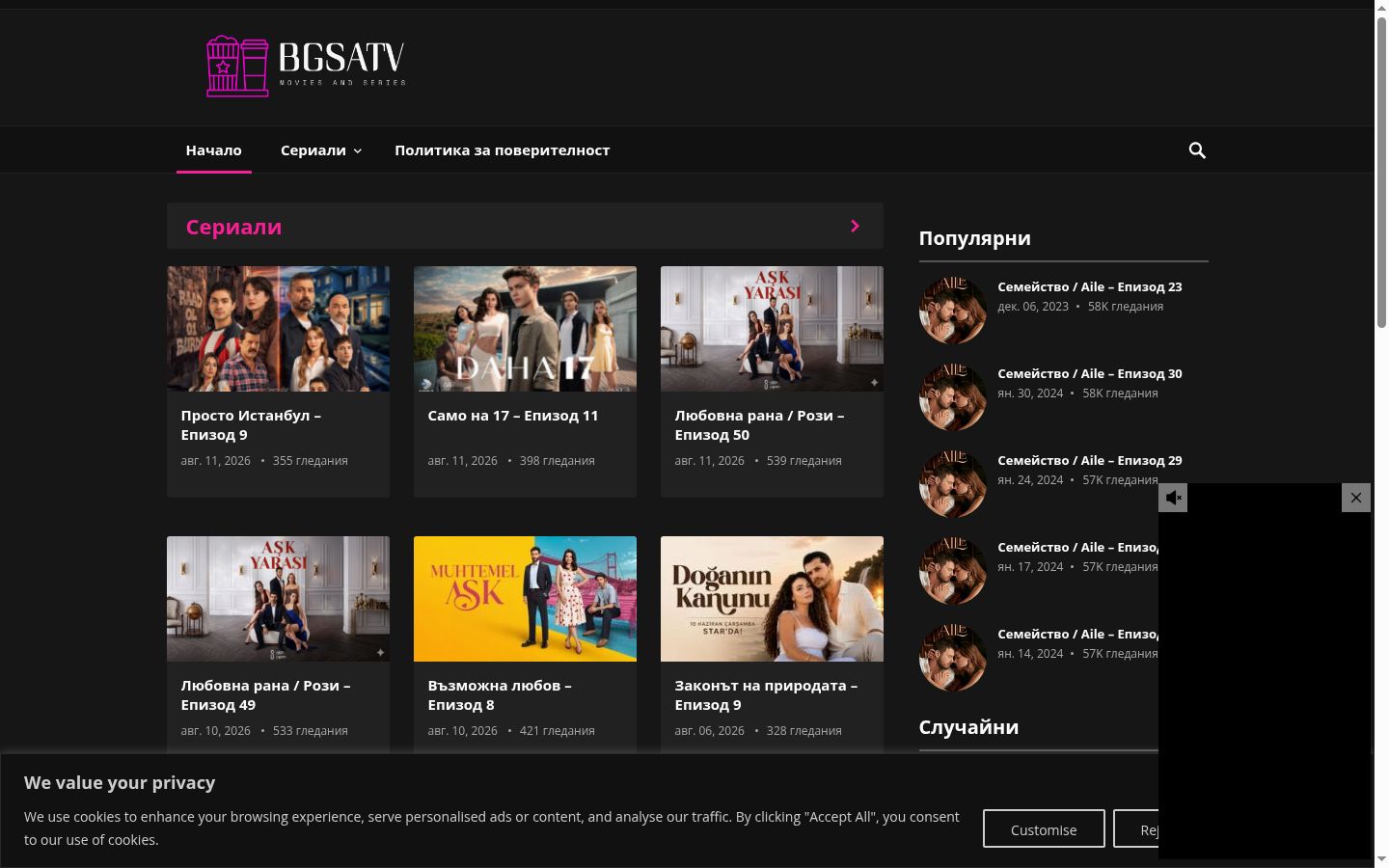Click the Случайни sidebar heading

point(968,727)
